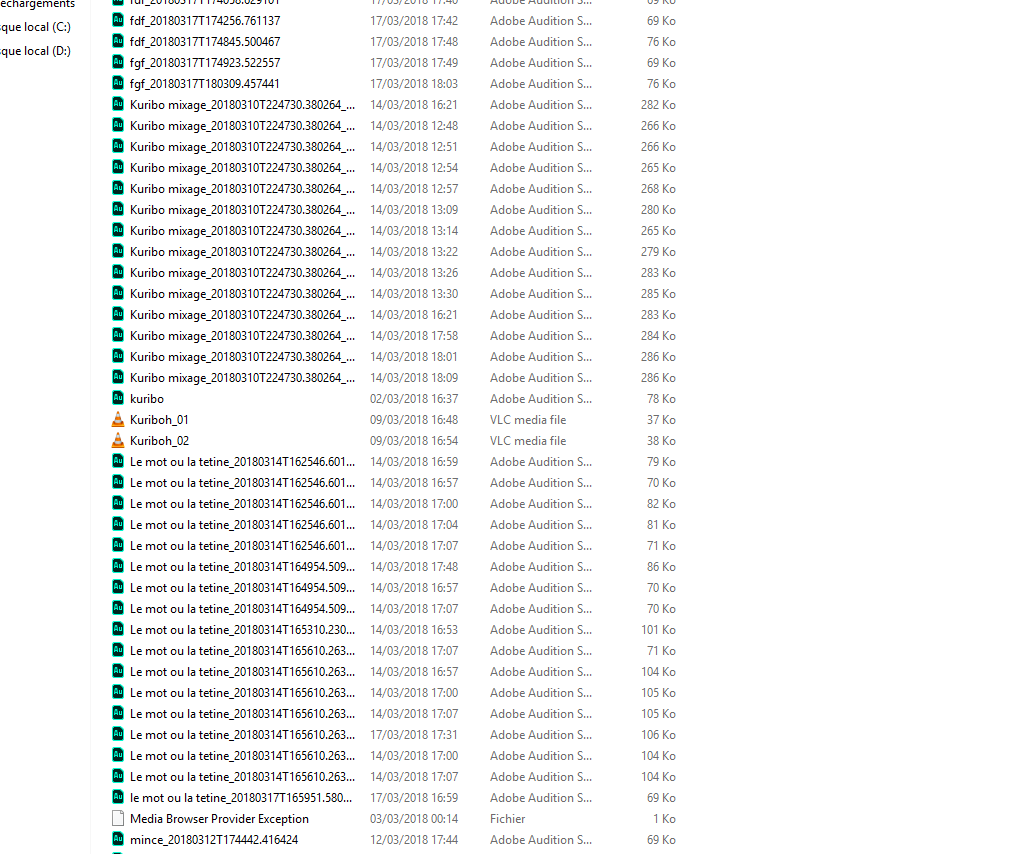Select the icon of Kuribo mixage modified at 13:09
The width and height of the screenshot is (1009, 854).
pyautogui.click(x=118, y=209)
